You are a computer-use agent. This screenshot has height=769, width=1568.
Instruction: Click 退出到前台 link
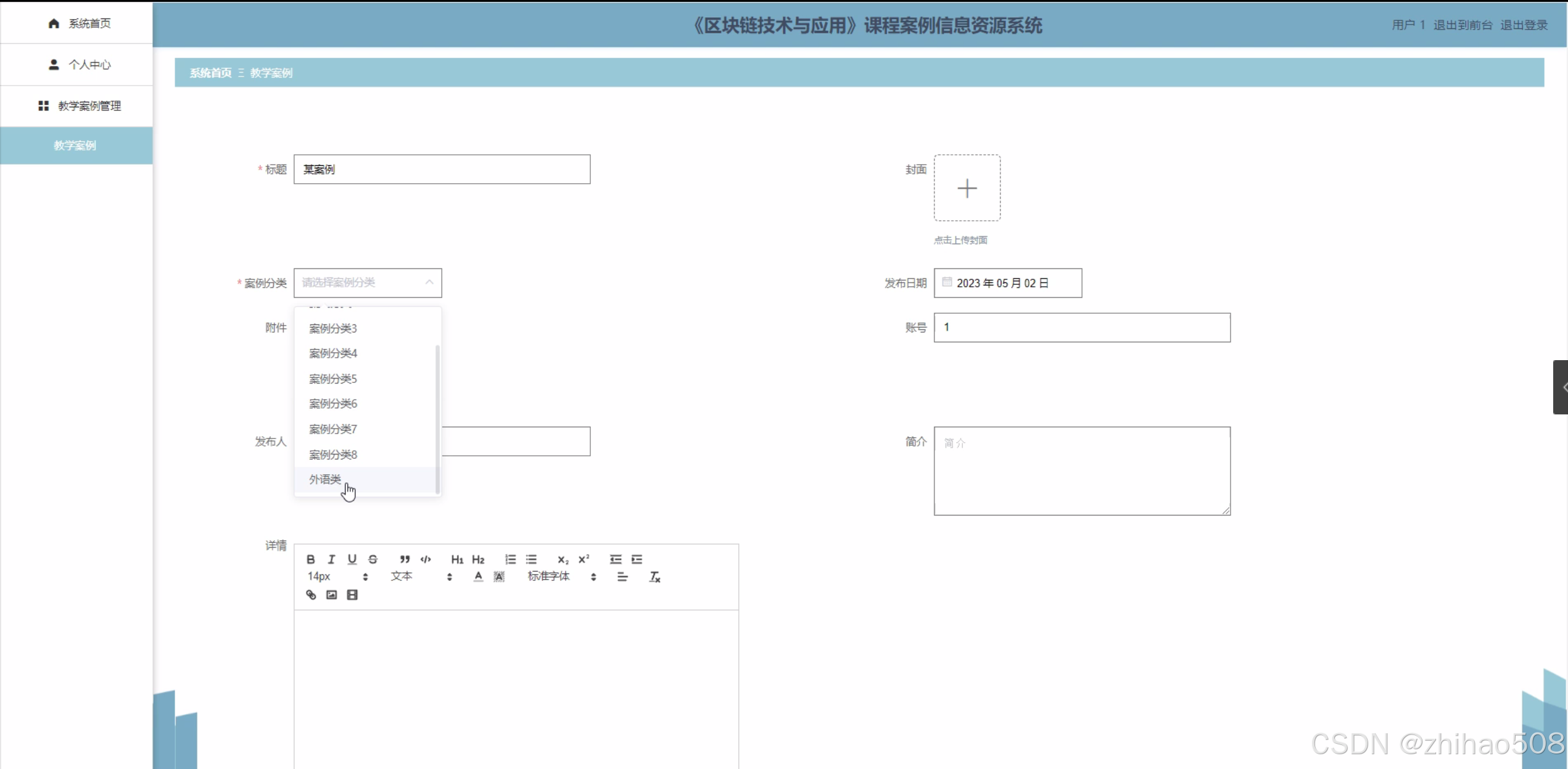coord(1463,25)
